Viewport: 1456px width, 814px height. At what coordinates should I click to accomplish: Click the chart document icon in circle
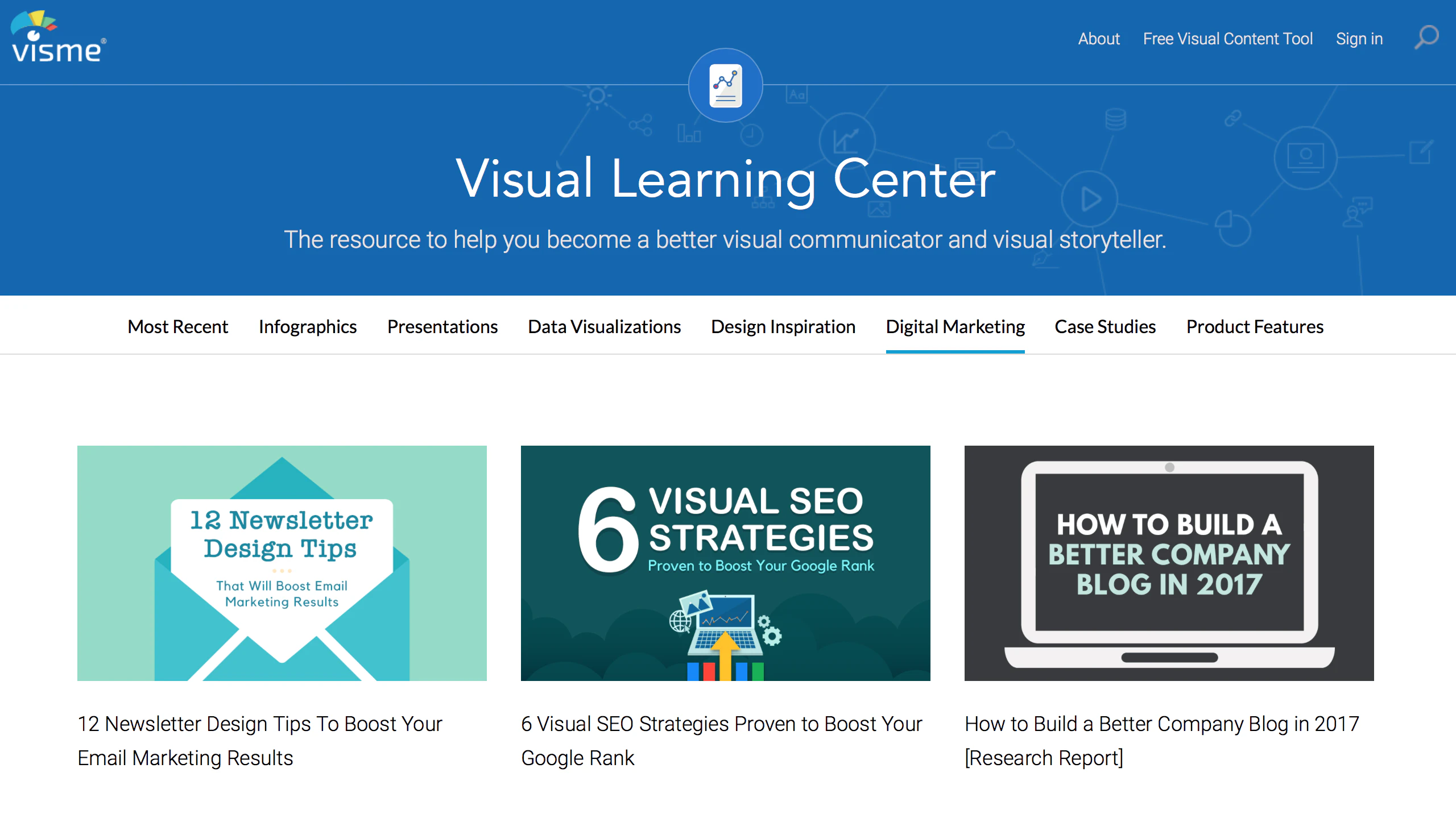click(x=725, y=85)
